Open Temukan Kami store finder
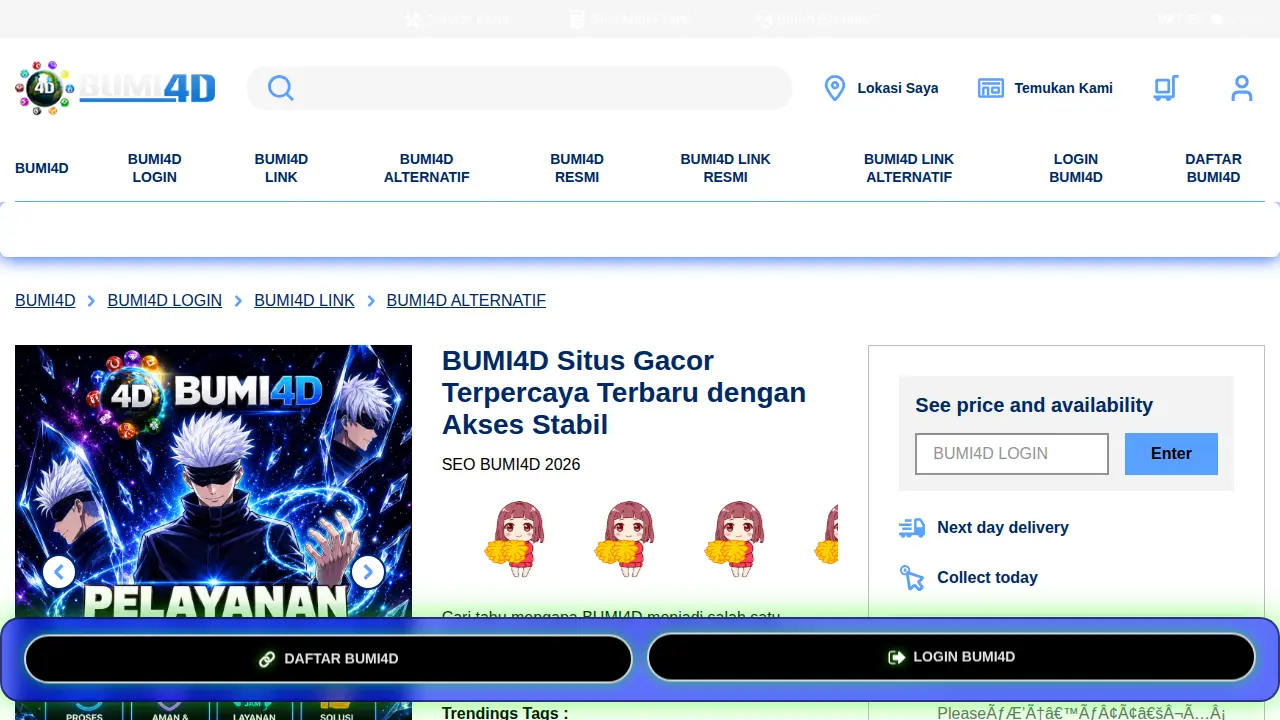1280x720 pixels. pos(1045,88)
